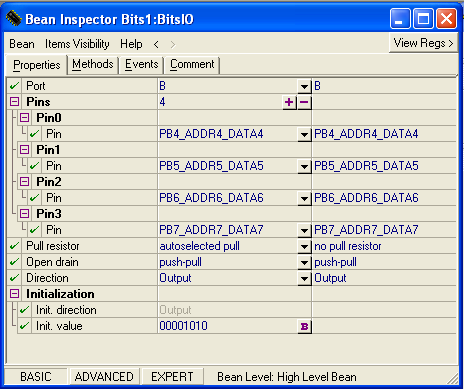
Task: Click the Pull resistor label
Action: coord(53,246)
